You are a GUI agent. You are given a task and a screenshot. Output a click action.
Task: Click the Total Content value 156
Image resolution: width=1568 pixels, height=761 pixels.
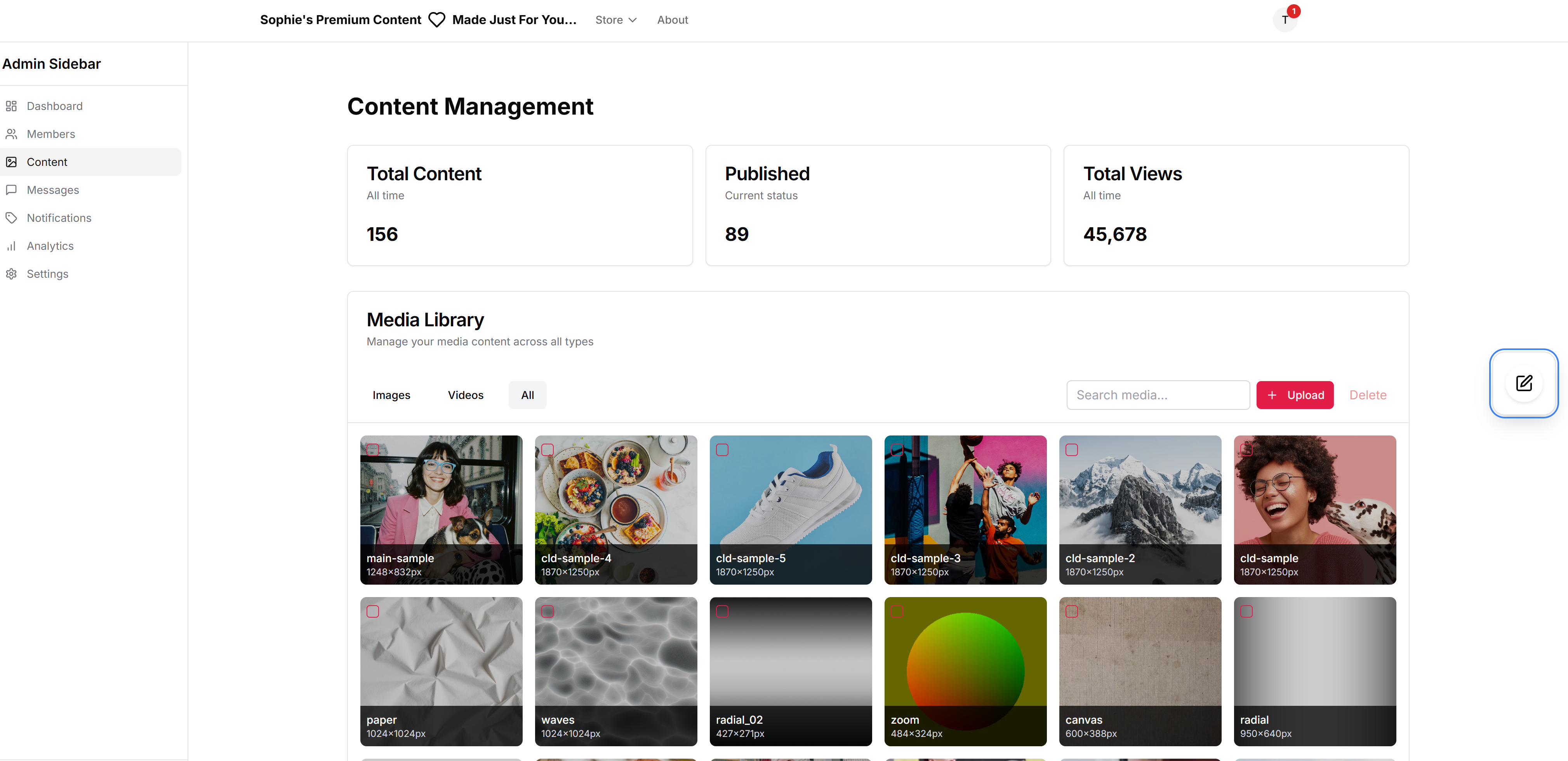(382, 234)
